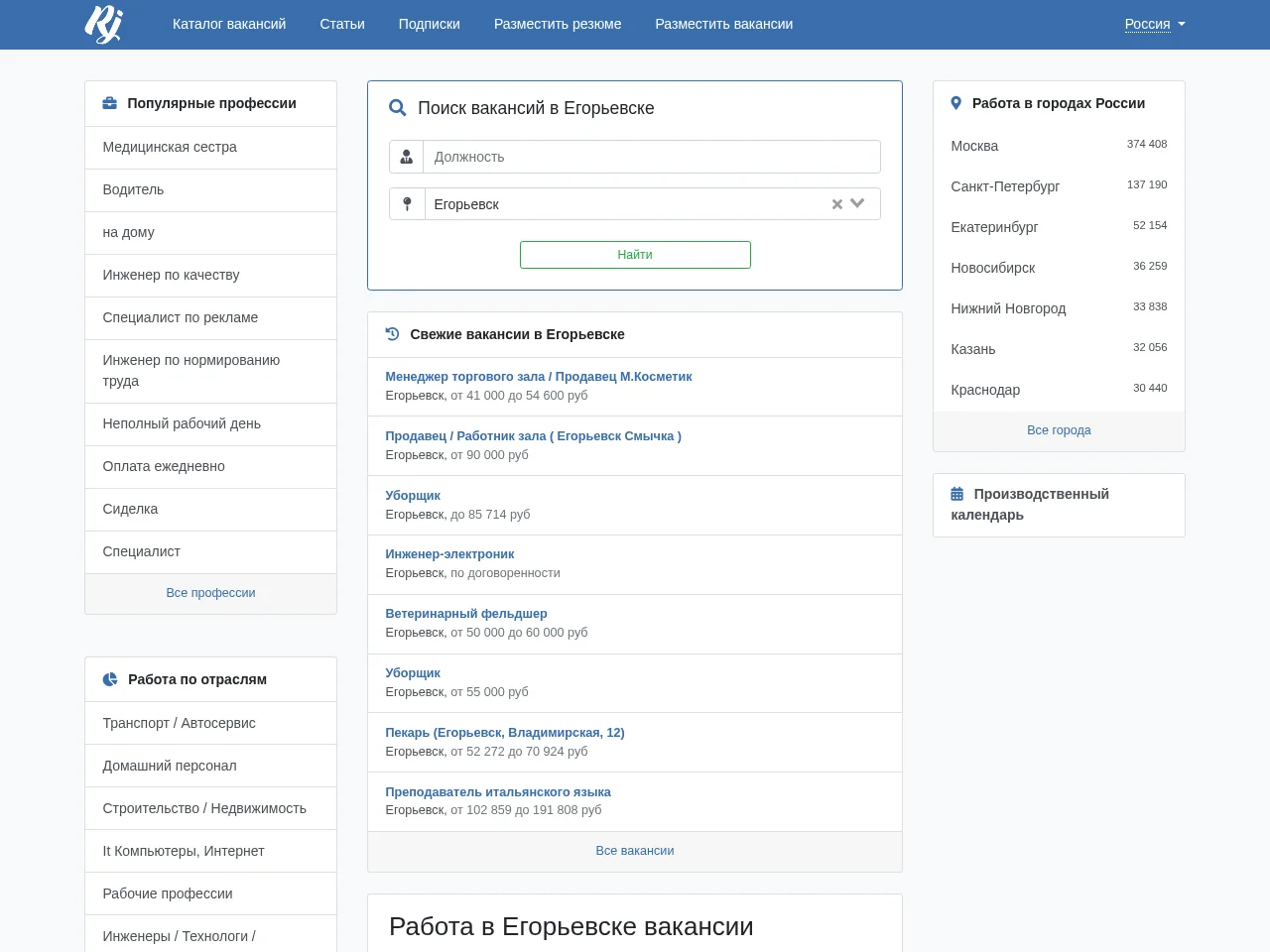Open Разместить резюме in top menu
This screenshot has height=952, width=1270.
(558, 24)
